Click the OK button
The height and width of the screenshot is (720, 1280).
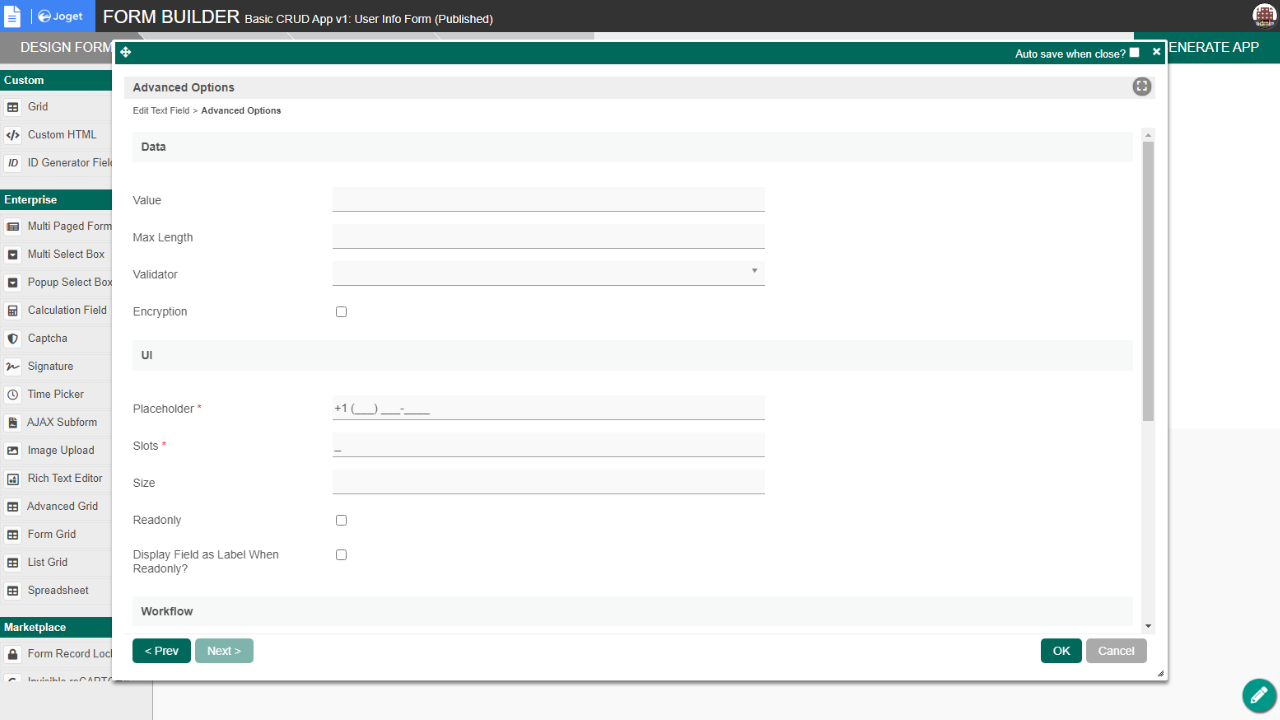pyautogui.click(x=1061, y=651)
